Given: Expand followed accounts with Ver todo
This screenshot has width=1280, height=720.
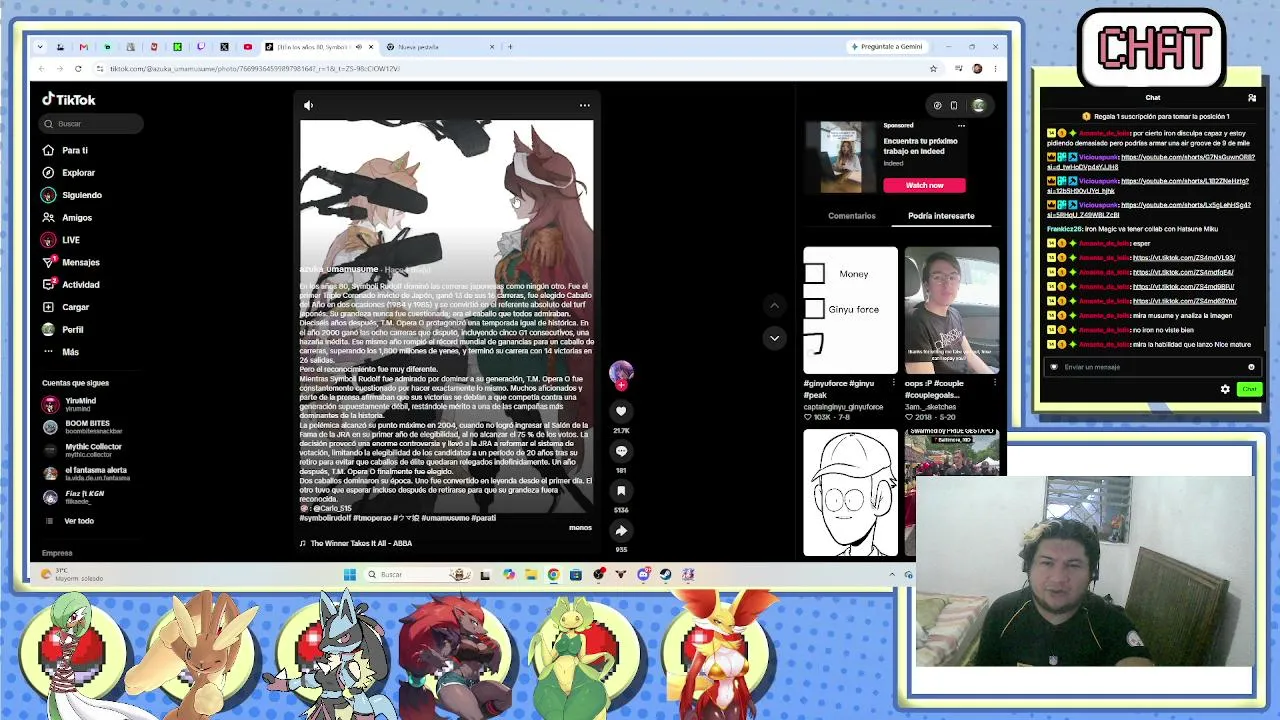Looking at the screenshot, I should click(70, 521).
